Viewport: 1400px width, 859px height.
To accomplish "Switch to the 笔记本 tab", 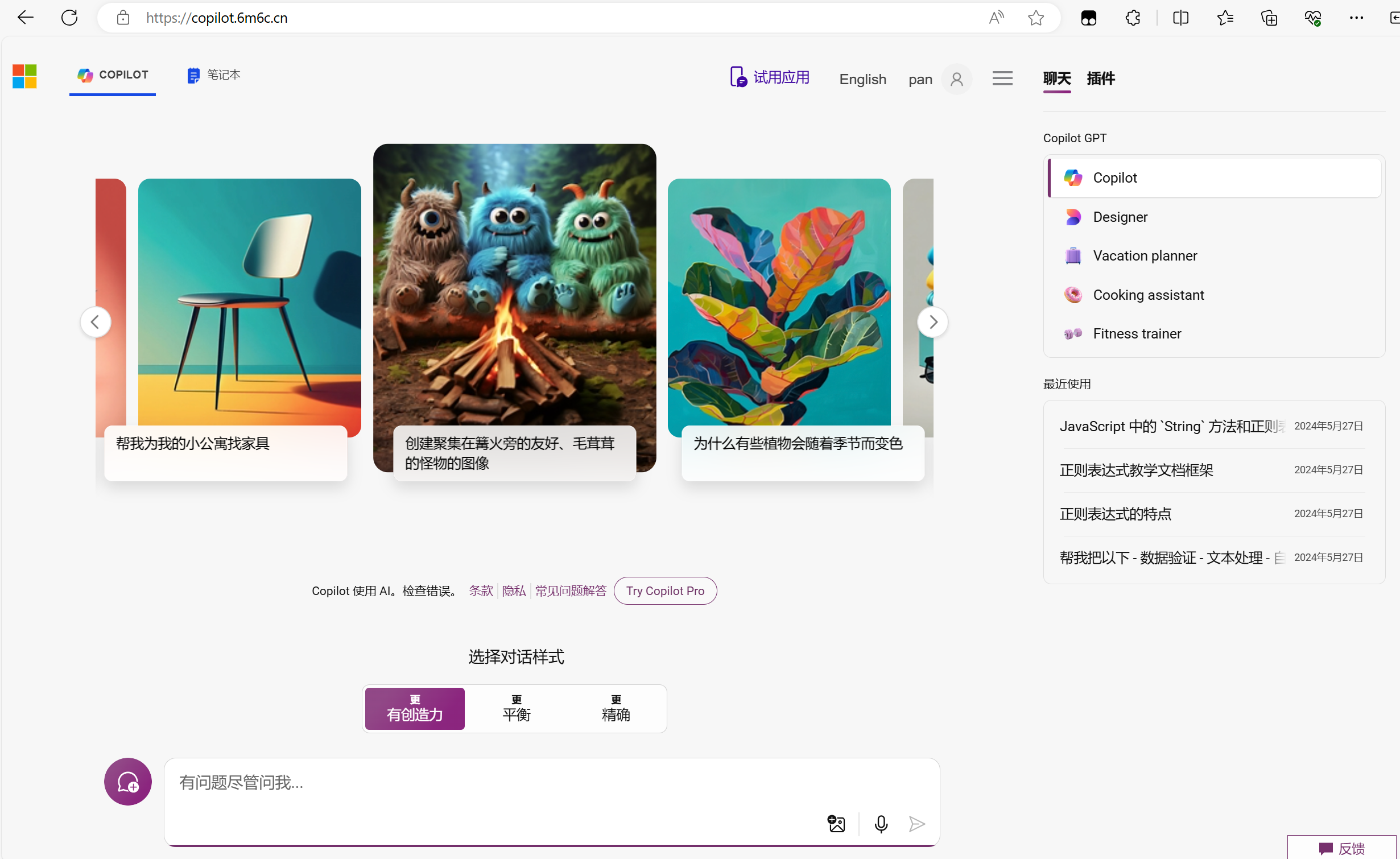I will pos(214,75).
